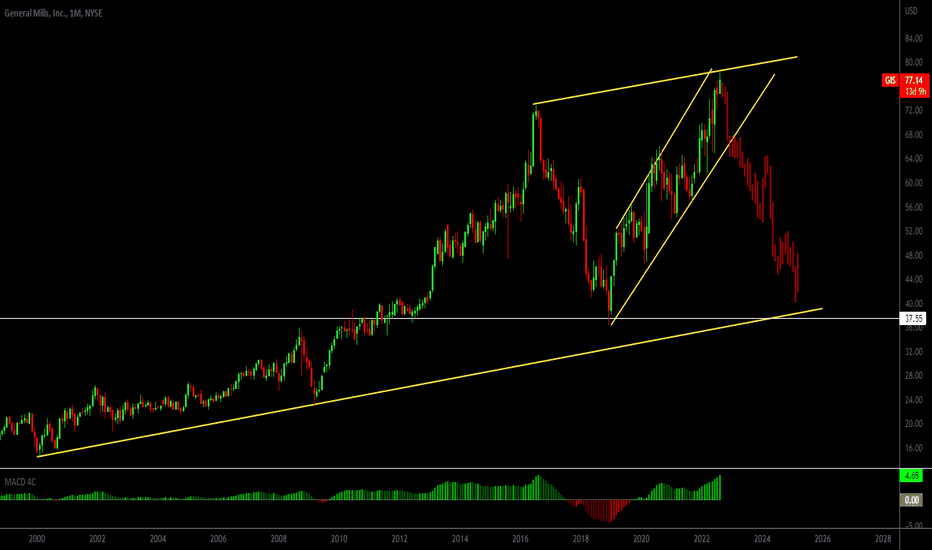The image size is (932, 550).
Task: Click the 72.00 price axis label
Action: 914,111
